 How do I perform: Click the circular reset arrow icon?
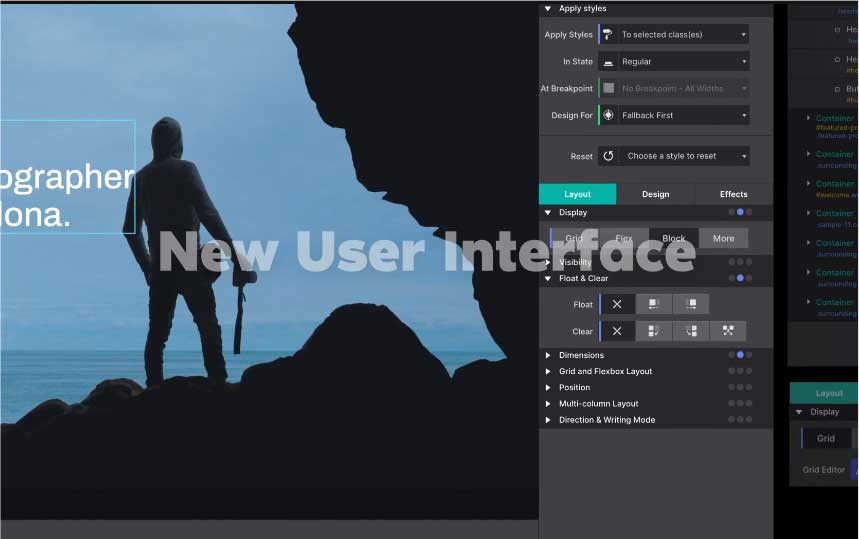click(608, 156)
